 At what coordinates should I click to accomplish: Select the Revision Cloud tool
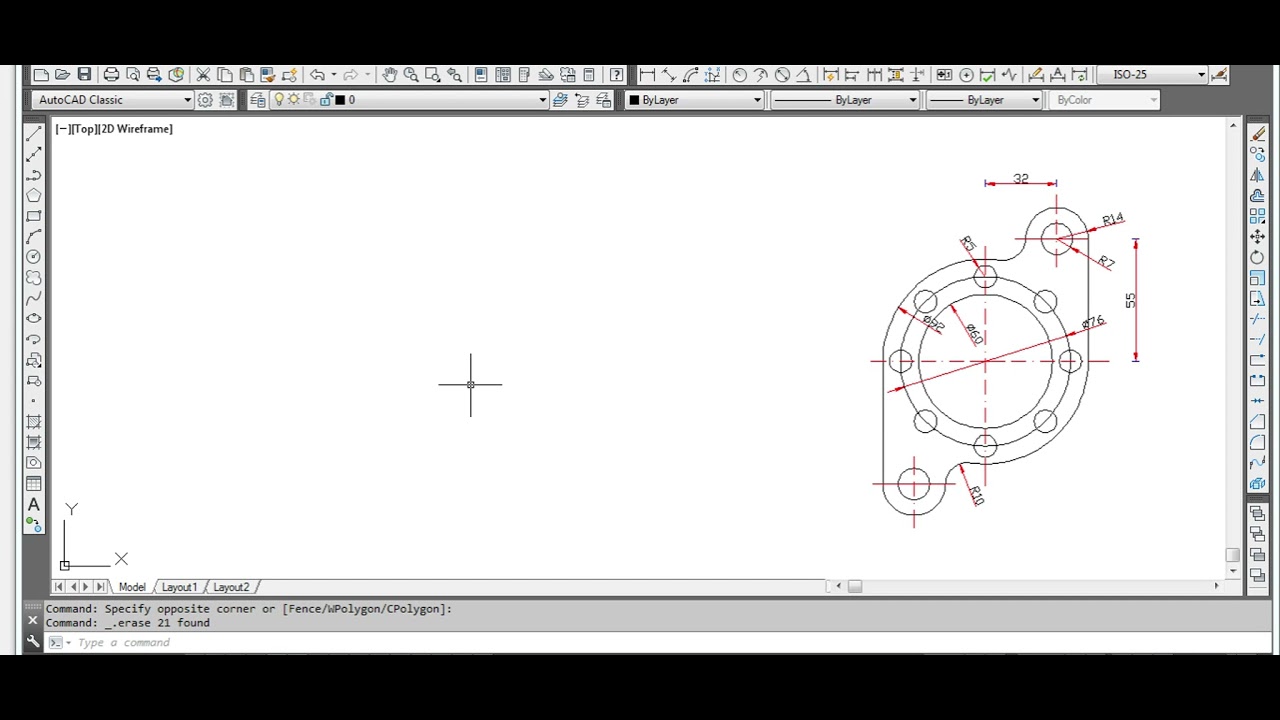coord(33,278)
